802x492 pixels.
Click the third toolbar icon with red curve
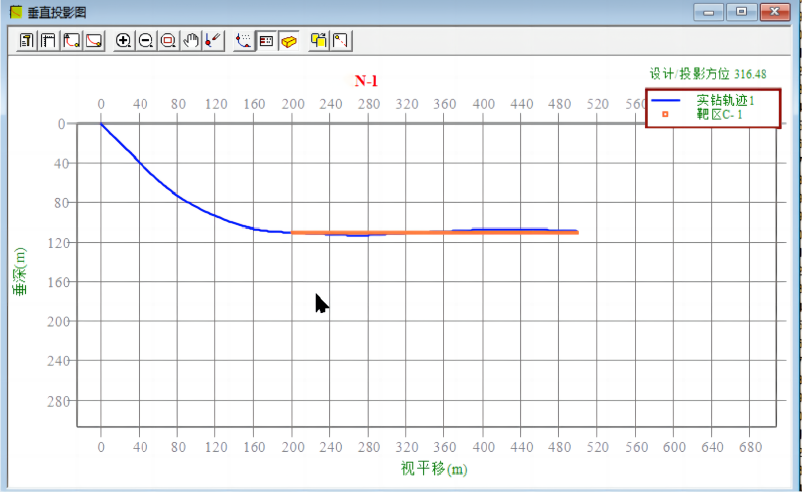point(71,41)
